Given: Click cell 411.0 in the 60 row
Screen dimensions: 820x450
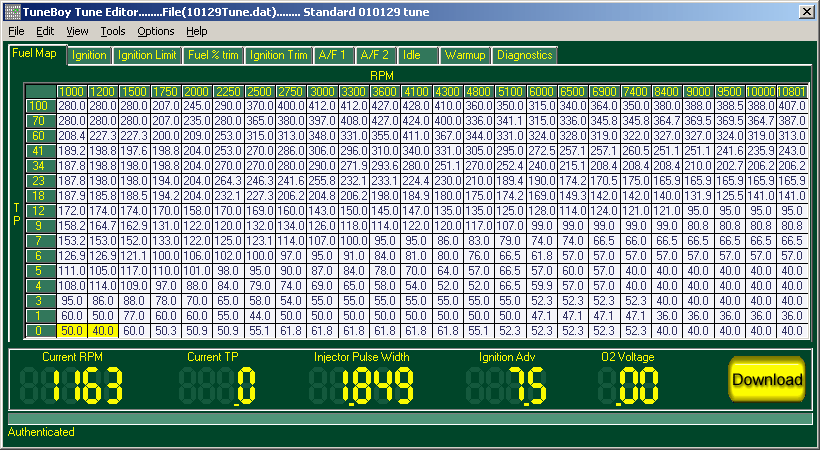Looking at the screenshot, I should click(x=416, y=136).
